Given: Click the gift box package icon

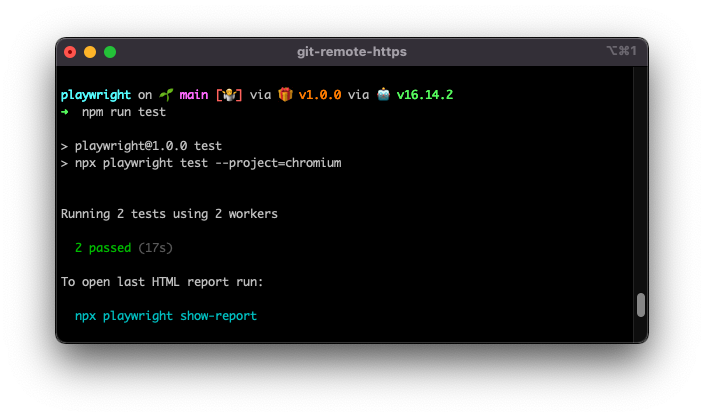Looking at the screenshot, I should (x=285, y=94).
